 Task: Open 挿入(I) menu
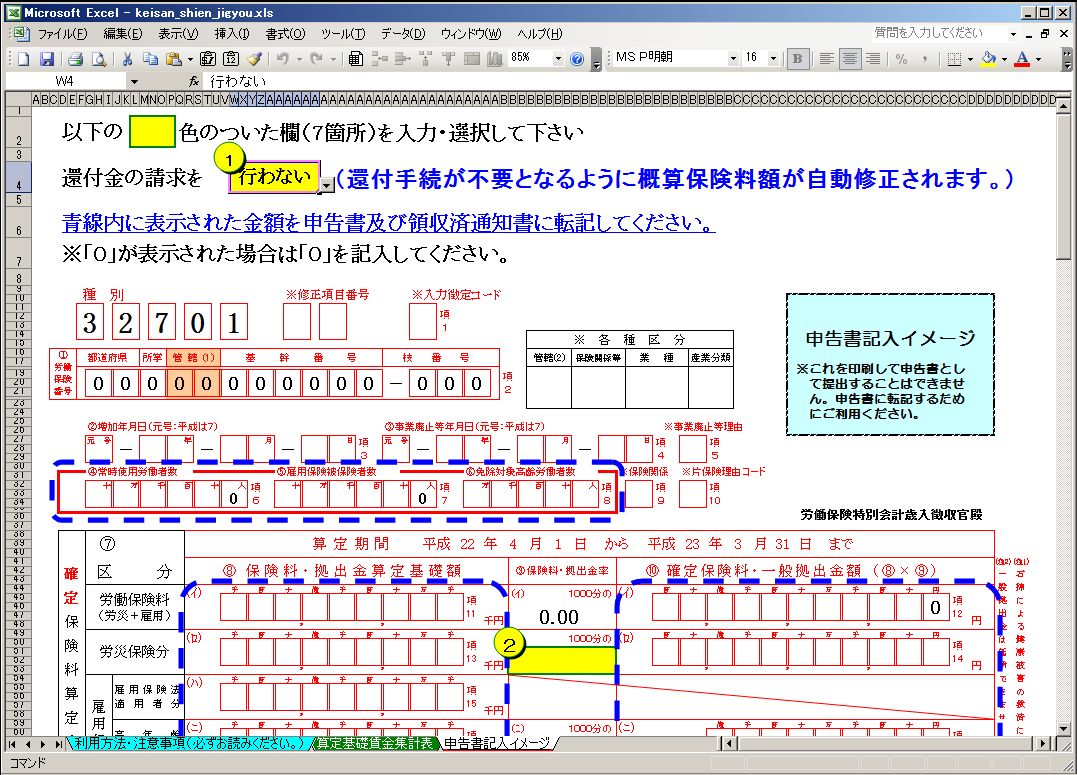click(232, 33)
